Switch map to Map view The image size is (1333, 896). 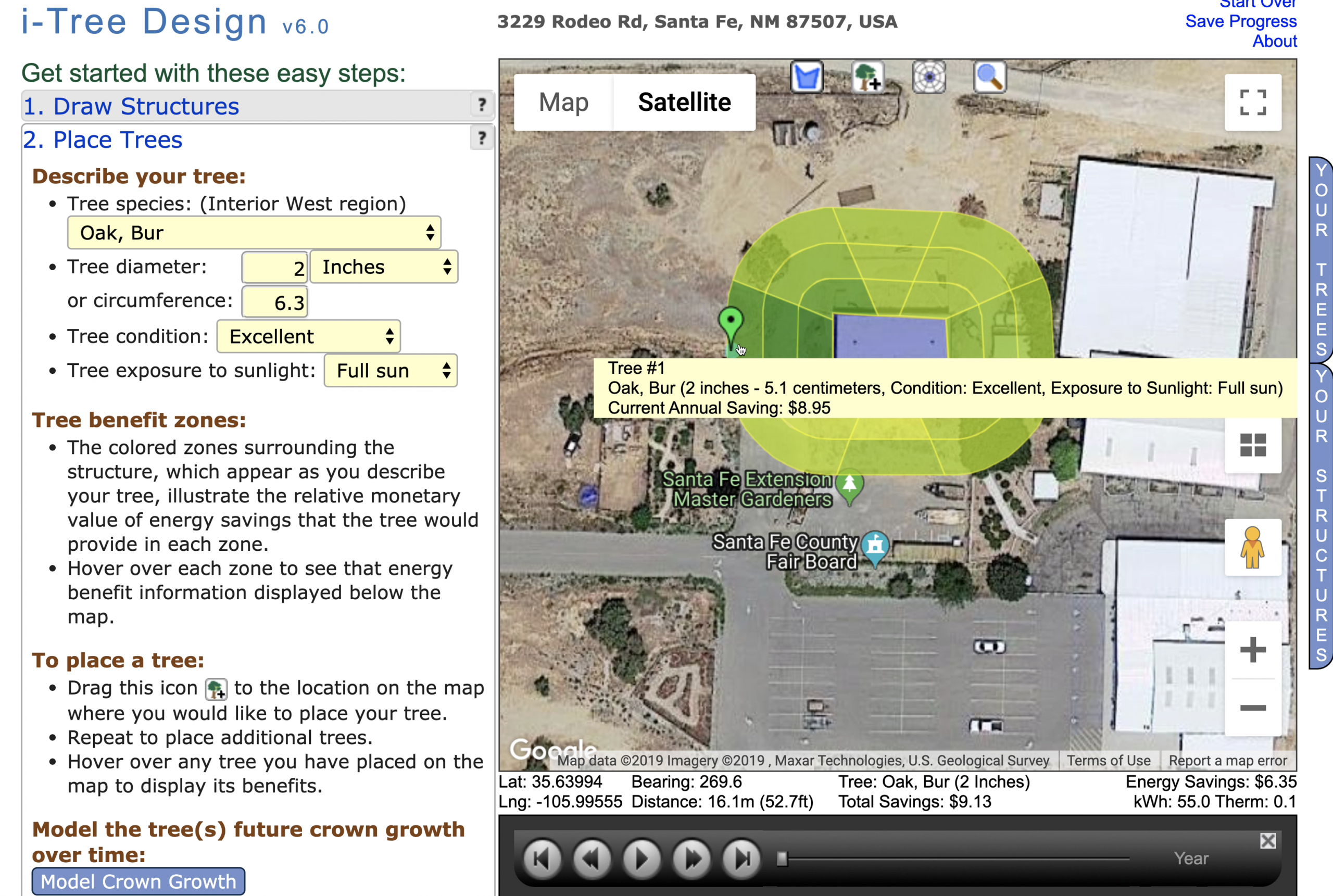563,102
